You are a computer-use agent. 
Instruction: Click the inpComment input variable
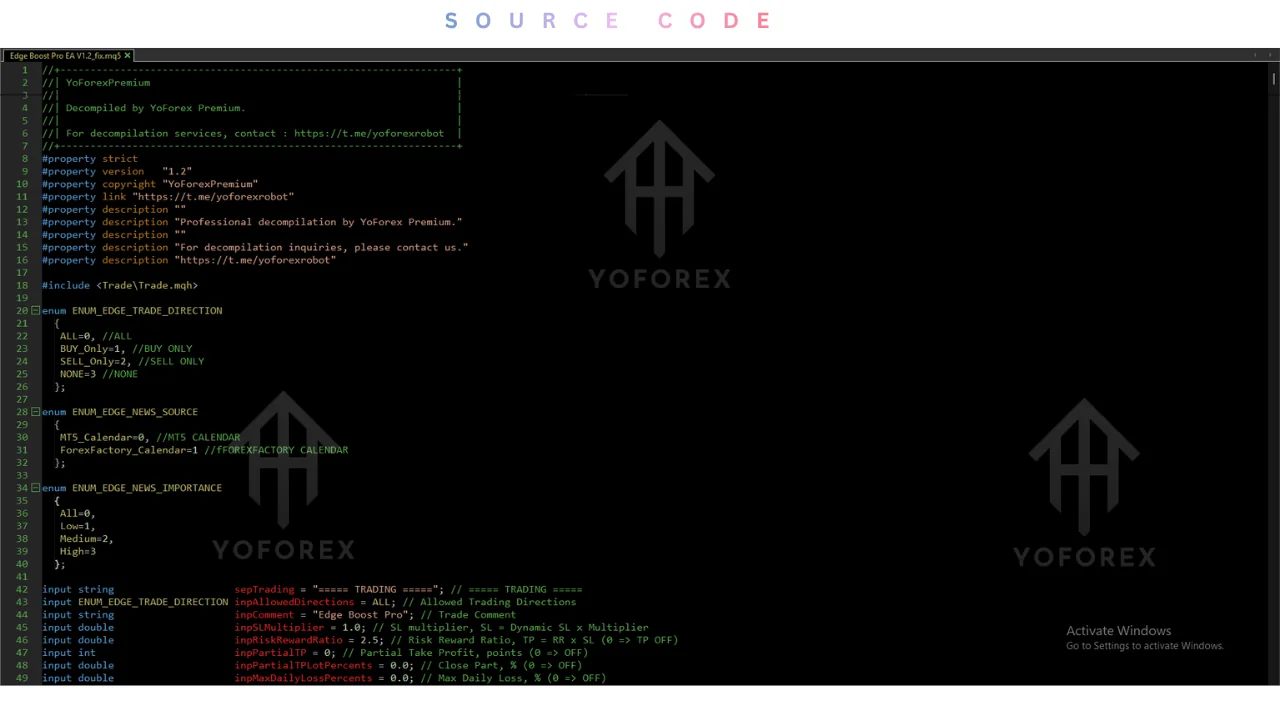tap(265, 615)
